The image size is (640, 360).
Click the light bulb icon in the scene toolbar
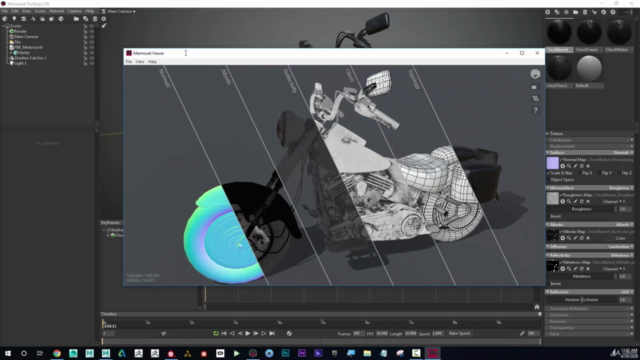[14, 19]
